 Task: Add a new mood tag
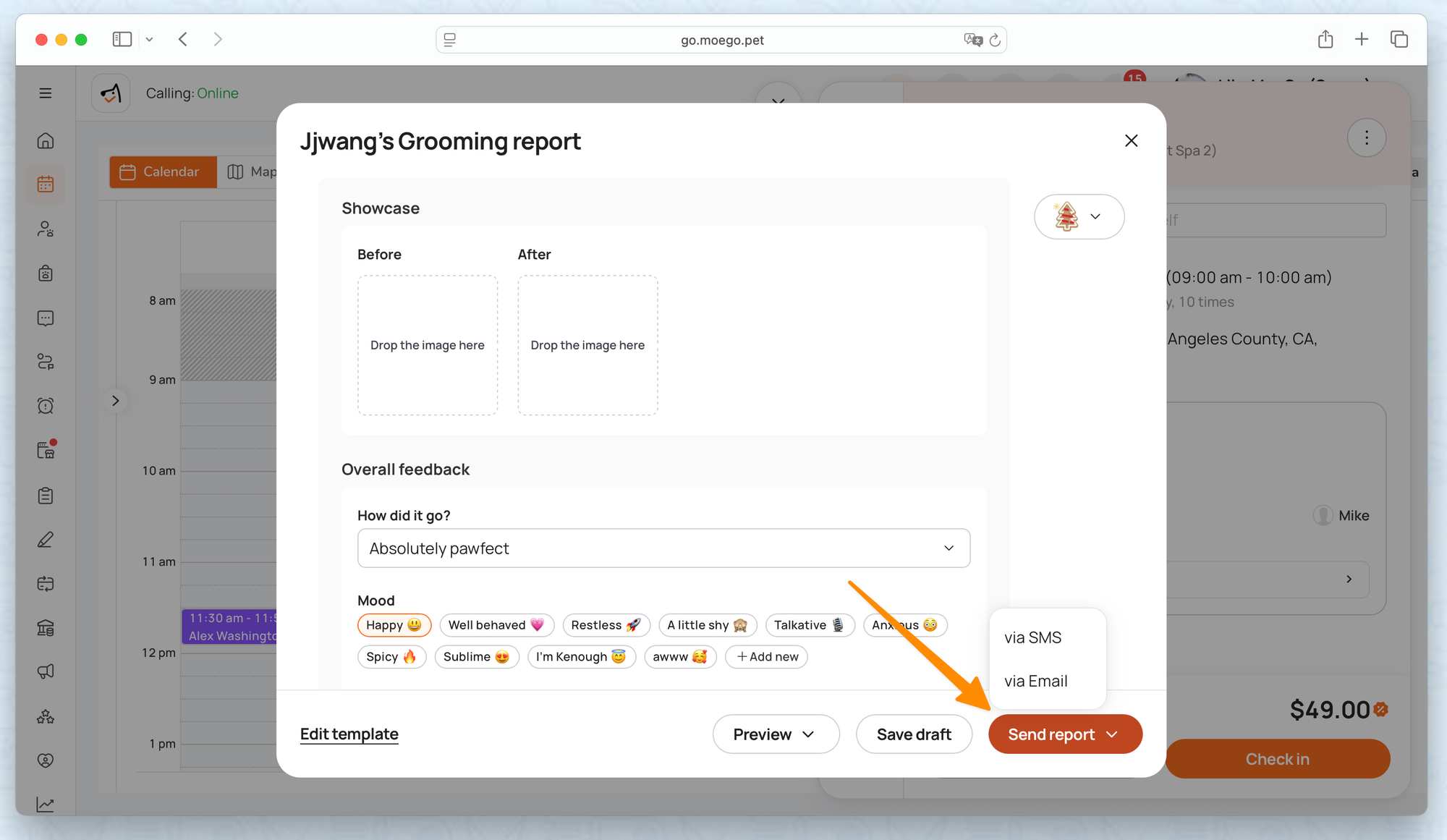tap(767, 657)
